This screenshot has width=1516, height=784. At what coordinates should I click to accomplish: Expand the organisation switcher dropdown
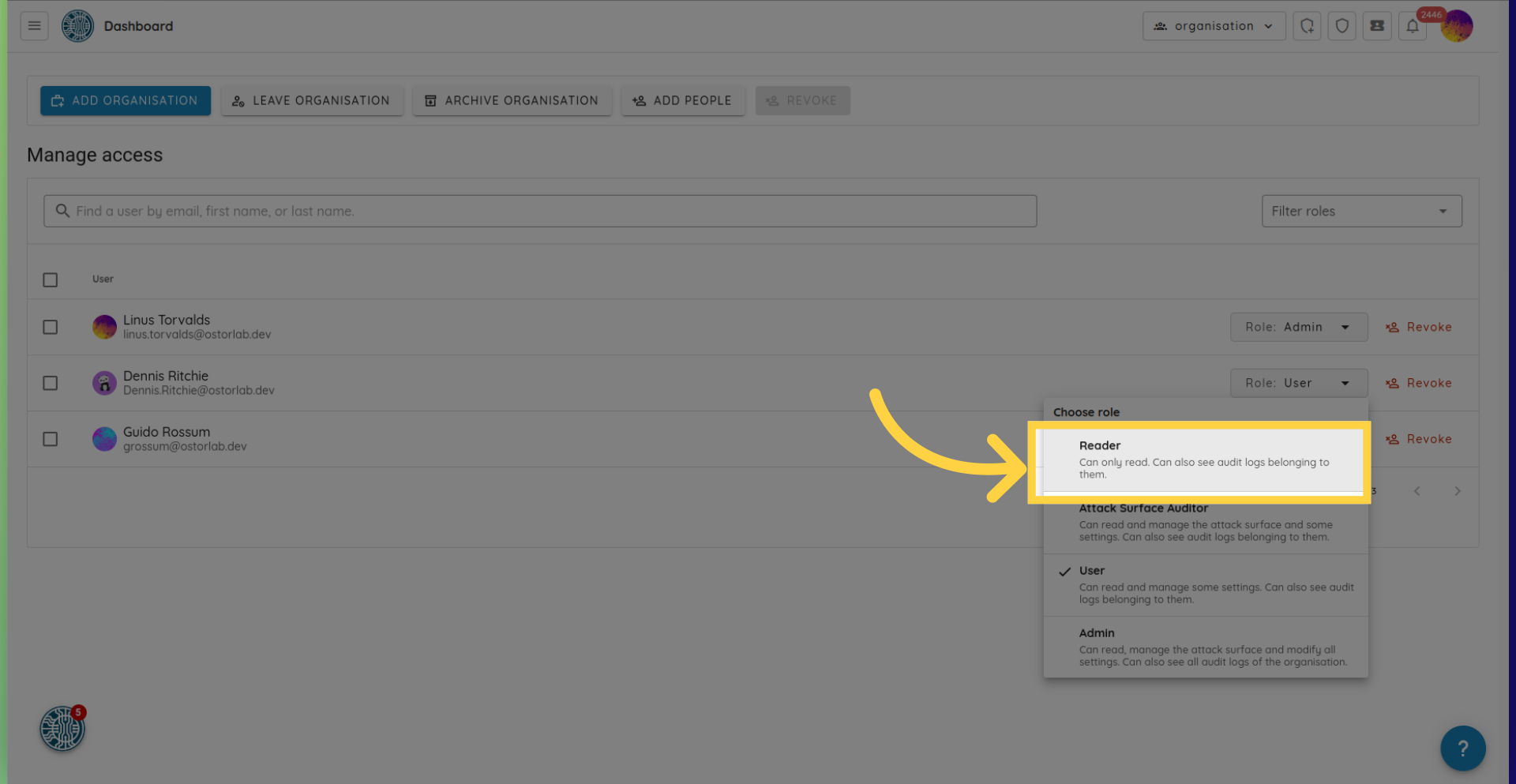tap(1214, 26)
